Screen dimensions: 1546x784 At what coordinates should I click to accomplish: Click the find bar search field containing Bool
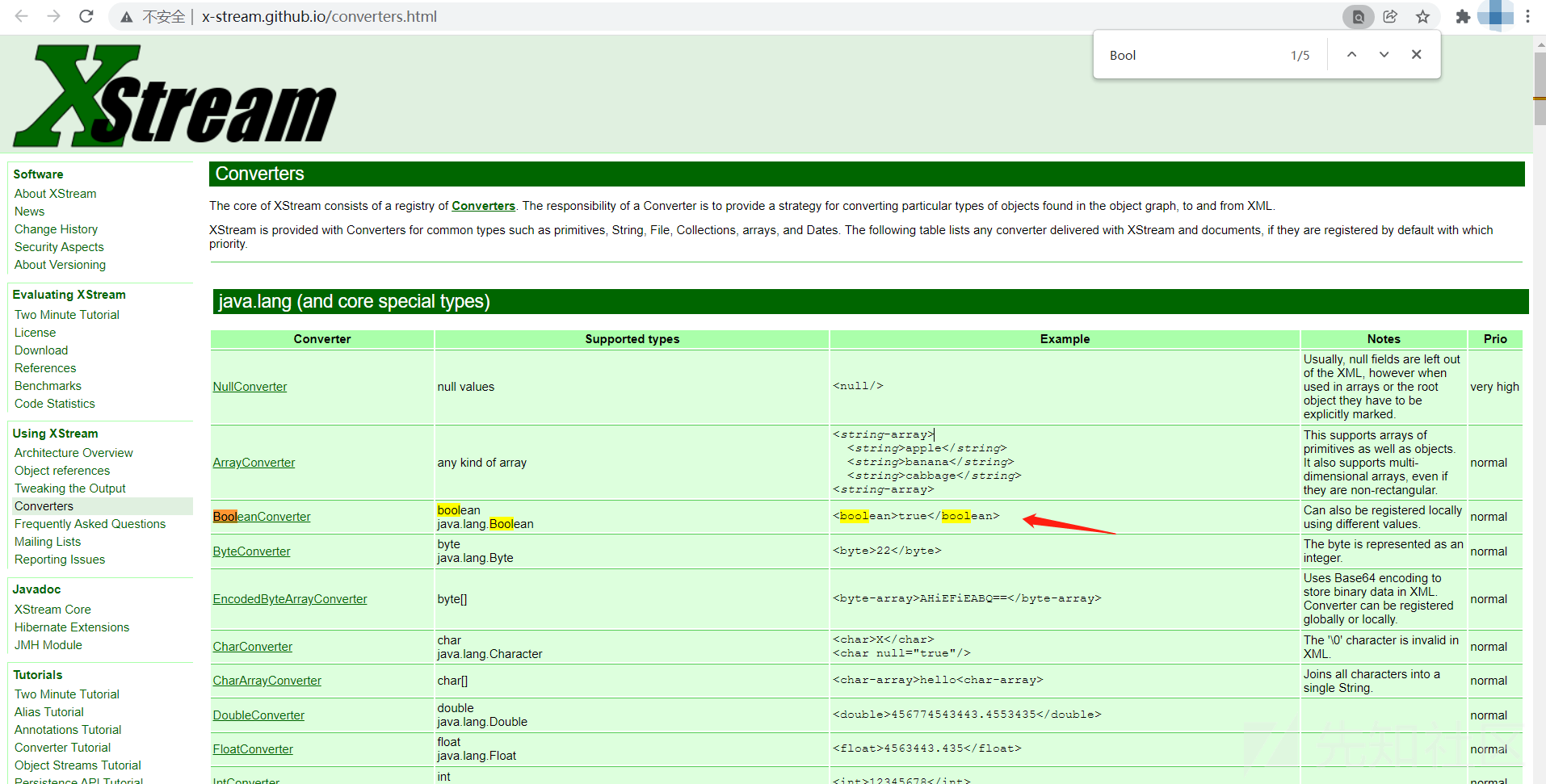[1191, 55]
